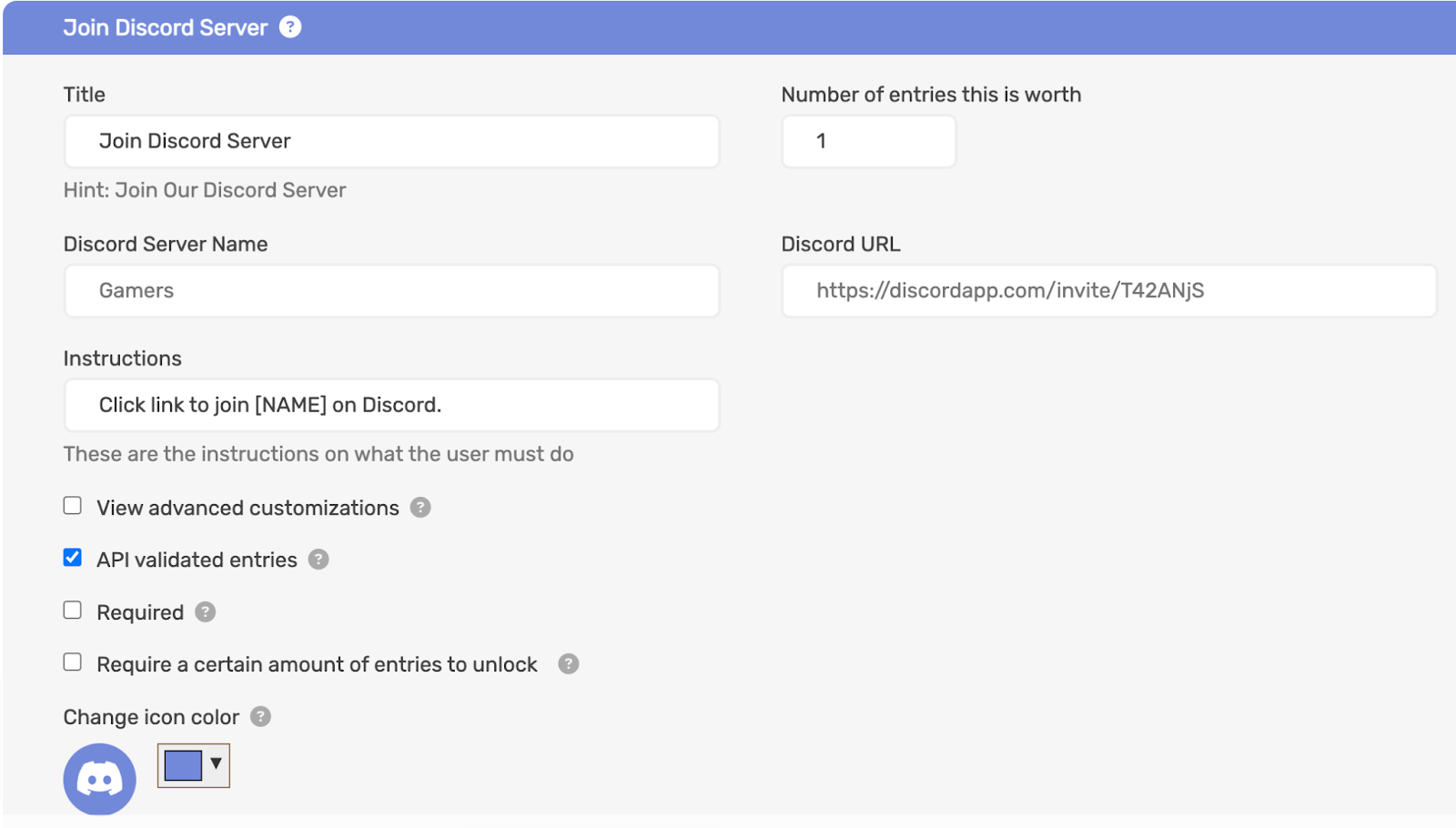Click the 'Join Discord Server' panel header title
The image size is (1456, 828).
tap(166, 27)
